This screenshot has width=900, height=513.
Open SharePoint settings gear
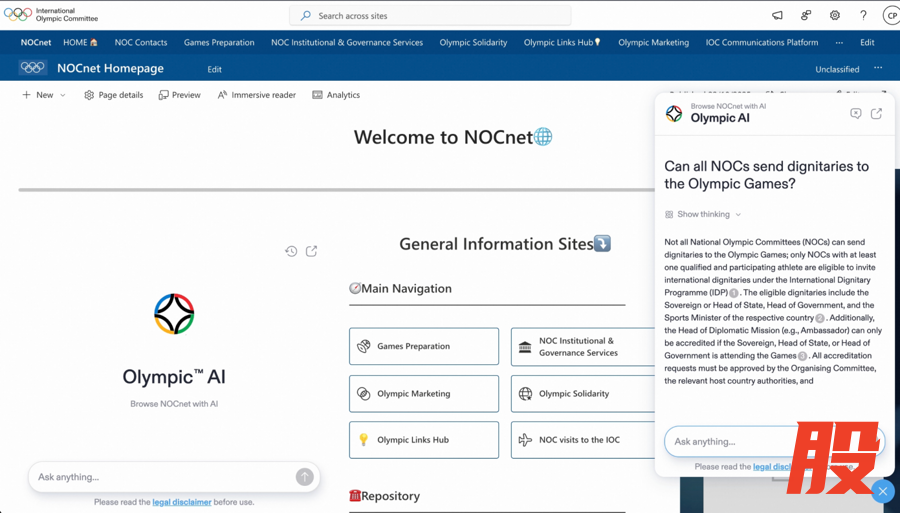[835, 16]
